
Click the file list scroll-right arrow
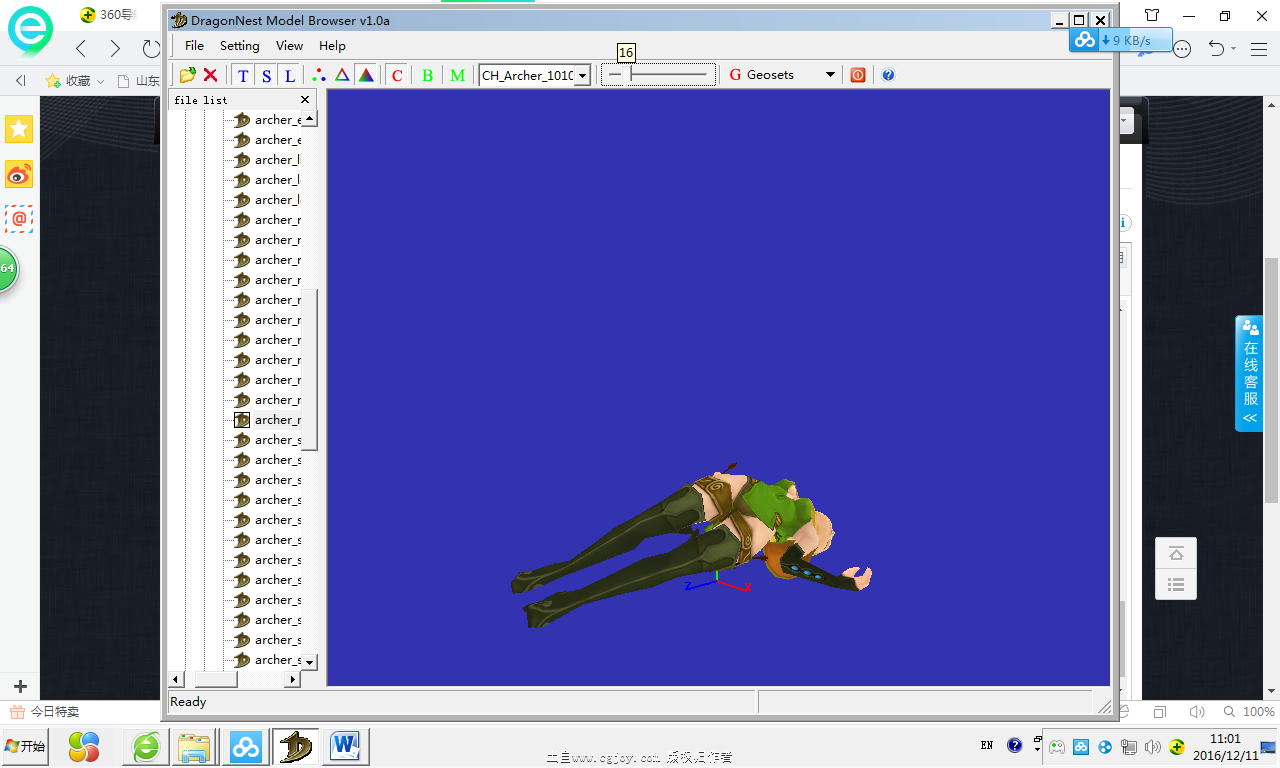[x=293, y=679]
